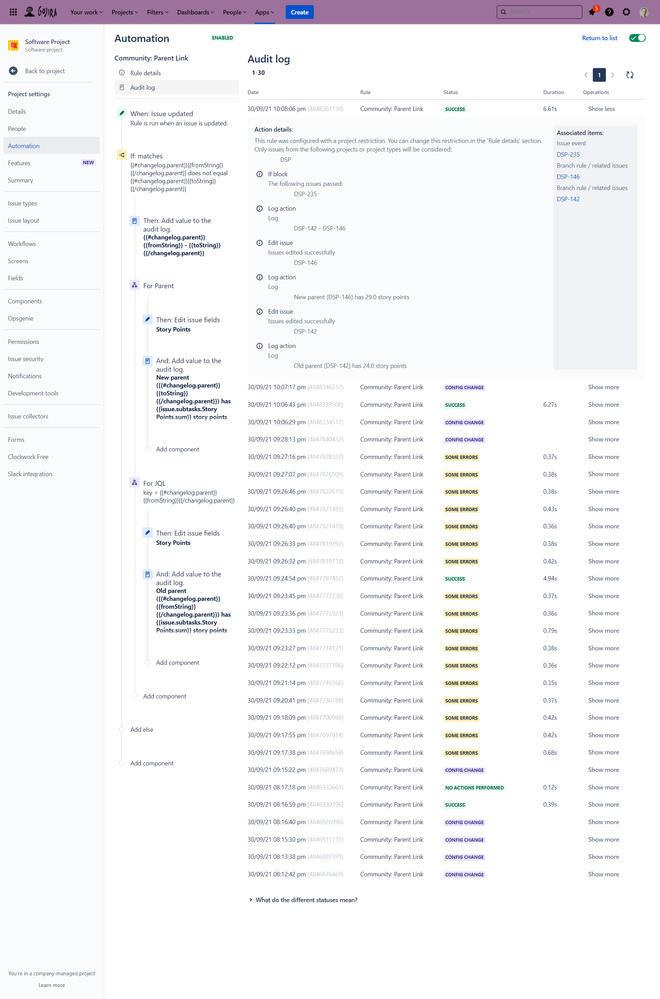Image resolution: width=660 pixels, height=999 pixels.
Task: Go to page 1 in the pagination control
Action: click(x=600, y=74)
